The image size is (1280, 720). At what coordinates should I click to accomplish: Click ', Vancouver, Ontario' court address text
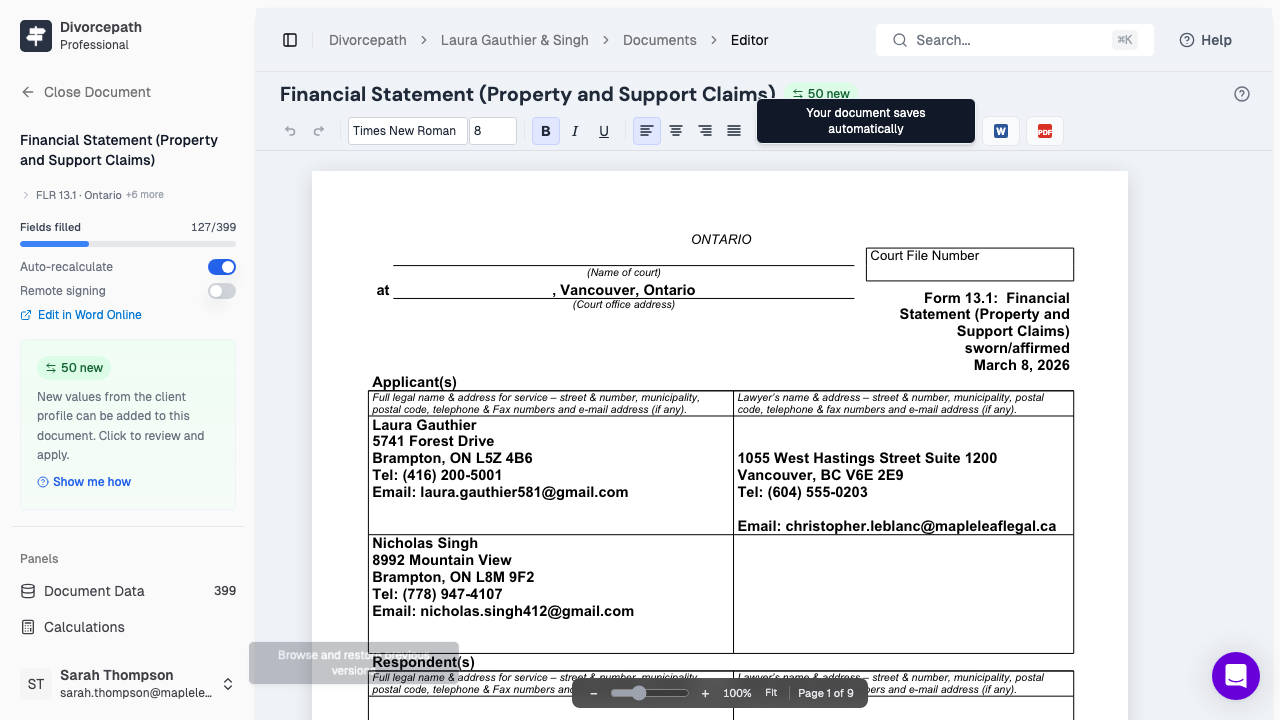[624, 290]
